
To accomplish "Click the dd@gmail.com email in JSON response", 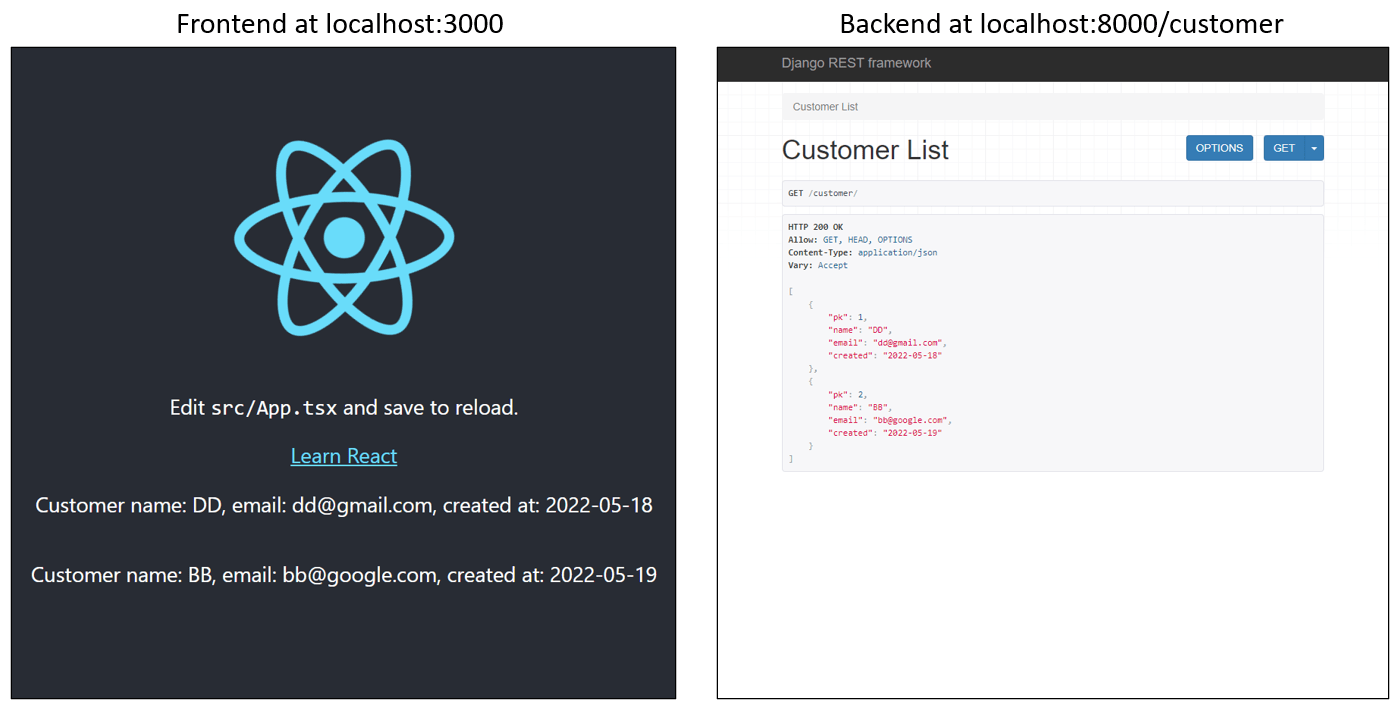I will point(909,343).
